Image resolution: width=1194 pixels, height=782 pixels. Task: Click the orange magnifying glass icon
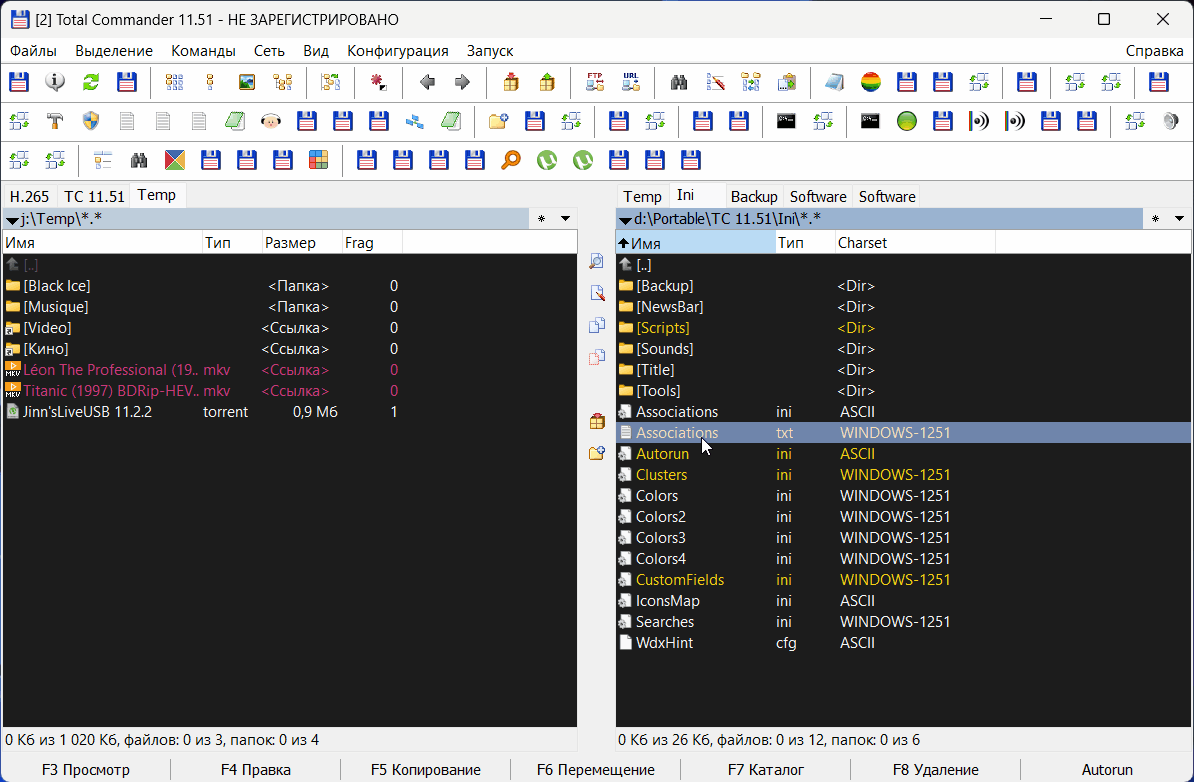511,159
